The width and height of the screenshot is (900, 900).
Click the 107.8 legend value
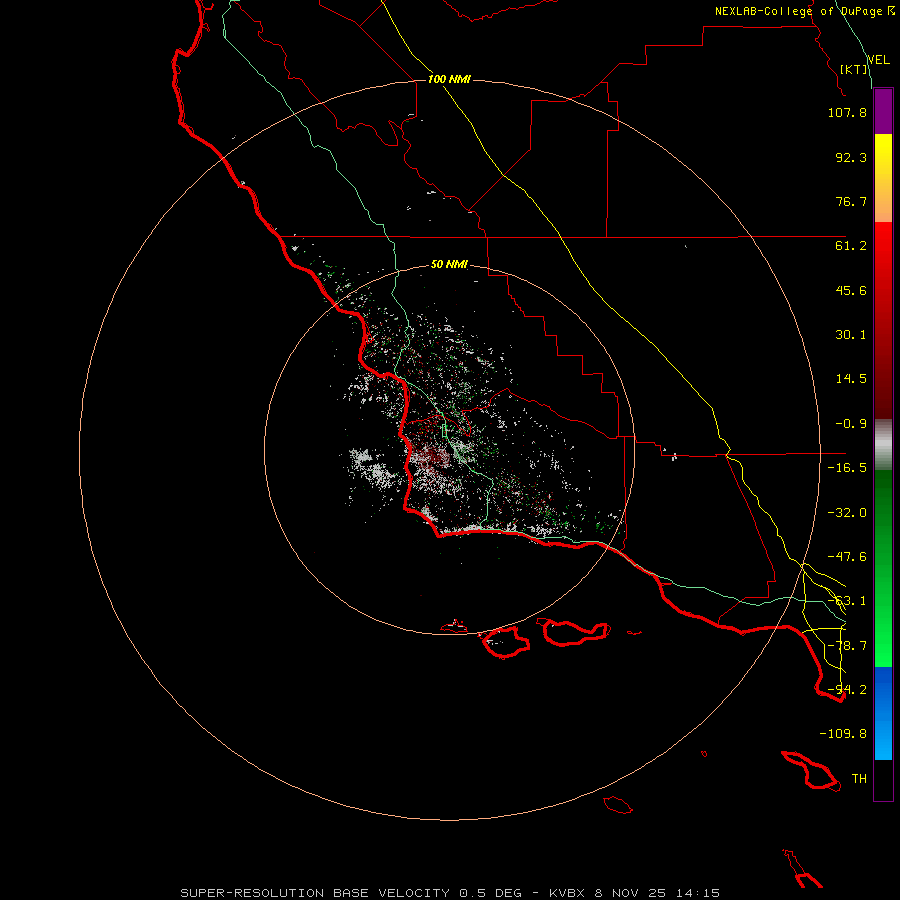tap(847, 112)
